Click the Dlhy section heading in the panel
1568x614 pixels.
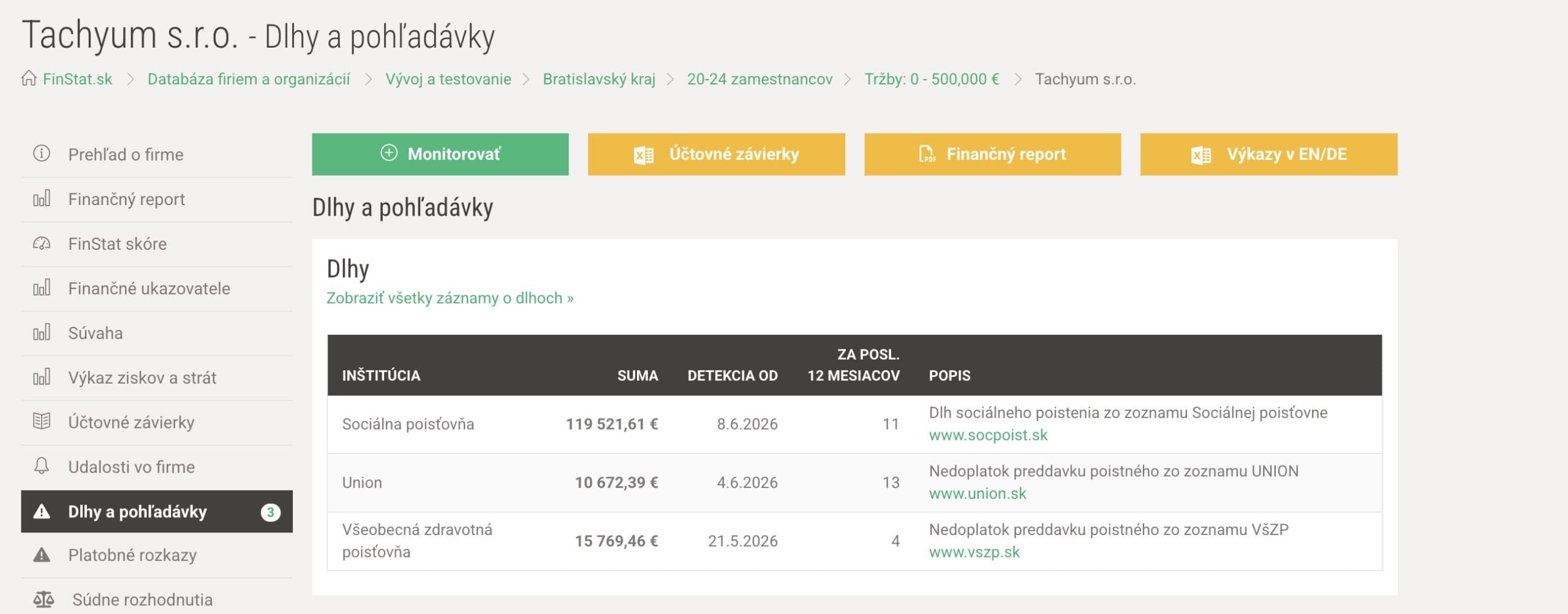pos(348,269)
